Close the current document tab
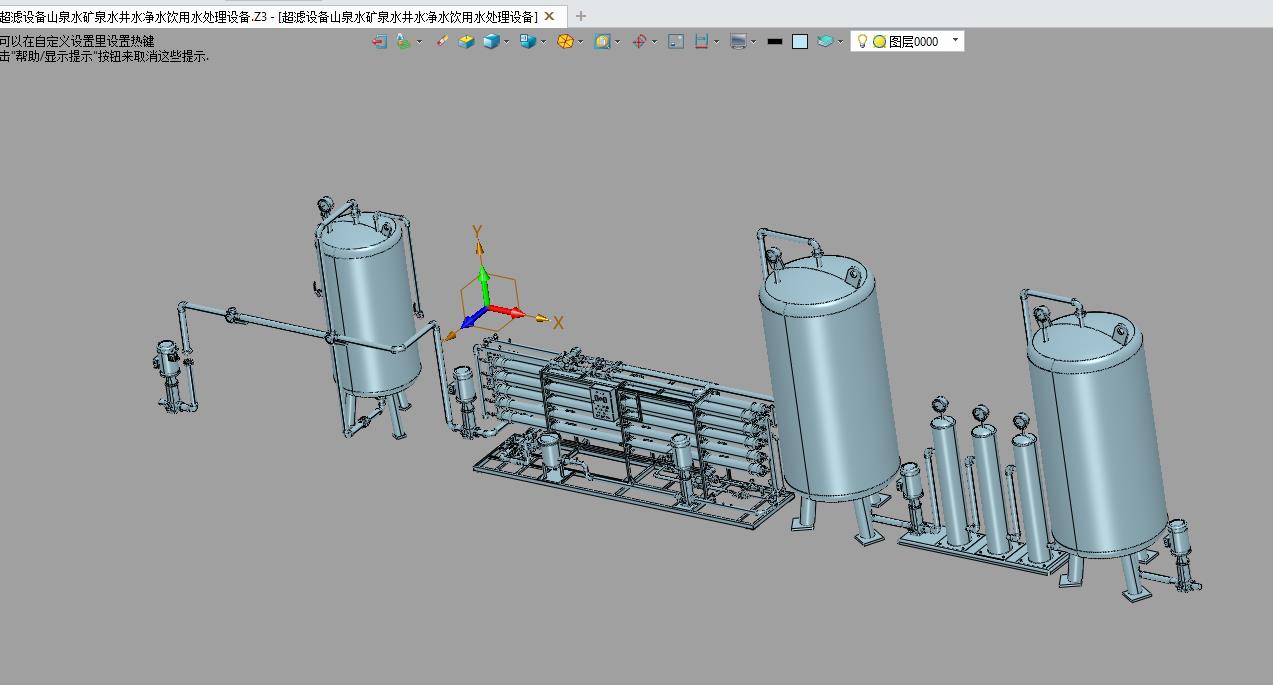The height and width of the screenshot is (685, 1273). [549, 16]
